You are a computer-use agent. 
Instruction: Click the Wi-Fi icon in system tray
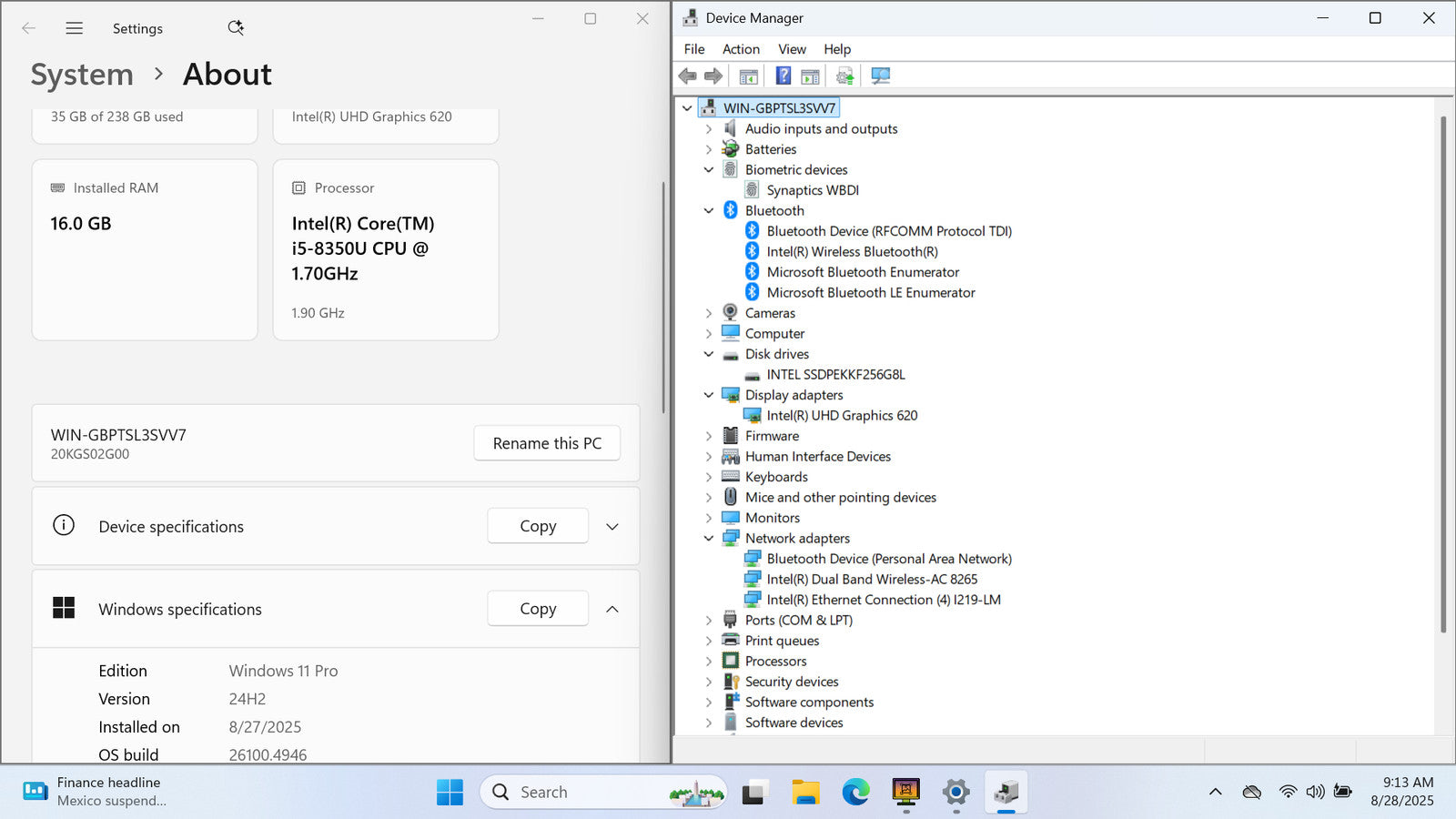click(x=1288, y=792)
